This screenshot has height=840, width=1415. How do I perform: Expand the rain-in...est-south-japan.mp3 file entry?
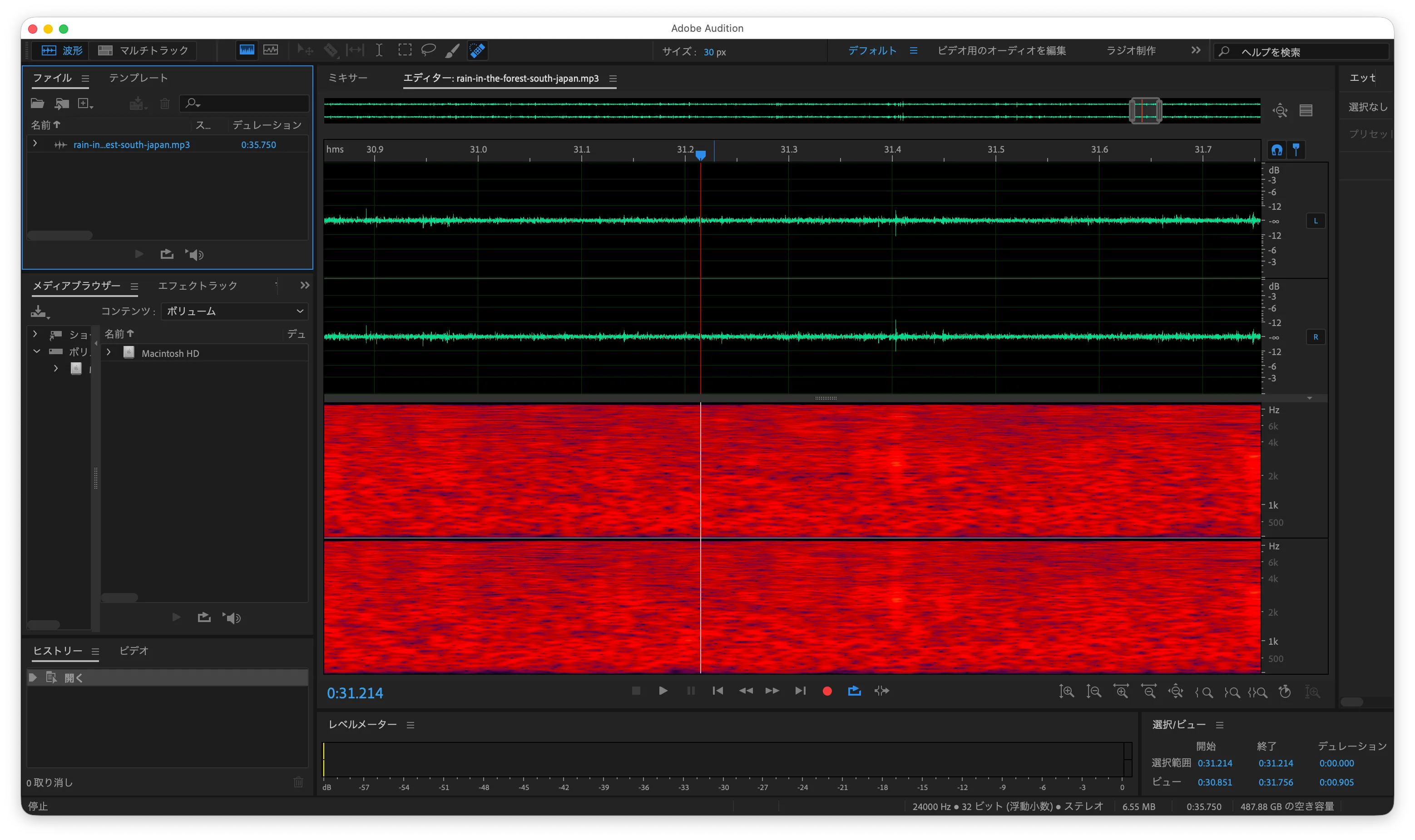pyautogui.click(x=35, y=144)
